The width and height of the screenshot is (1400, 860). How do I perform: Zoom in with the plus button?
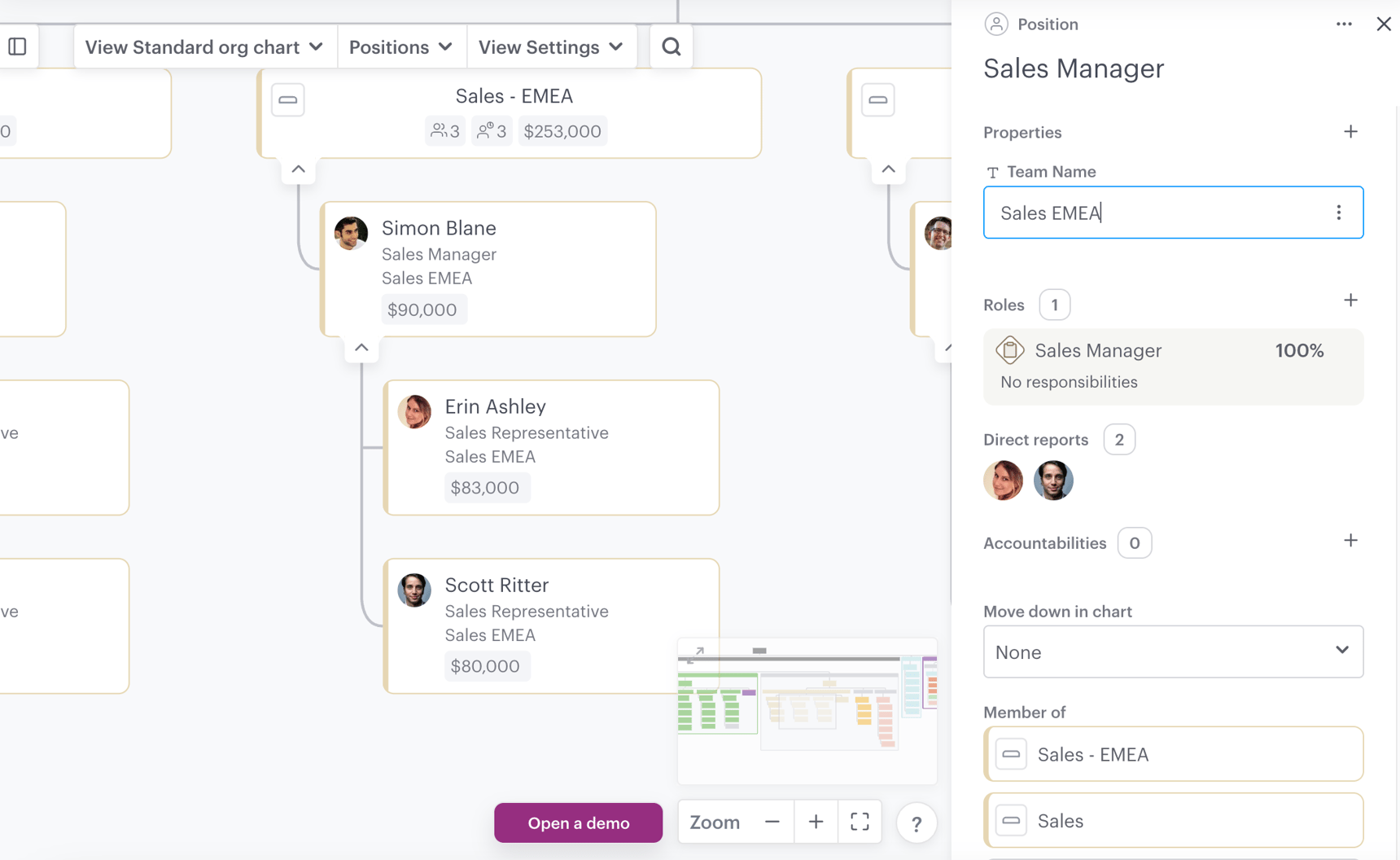(816, 823)
